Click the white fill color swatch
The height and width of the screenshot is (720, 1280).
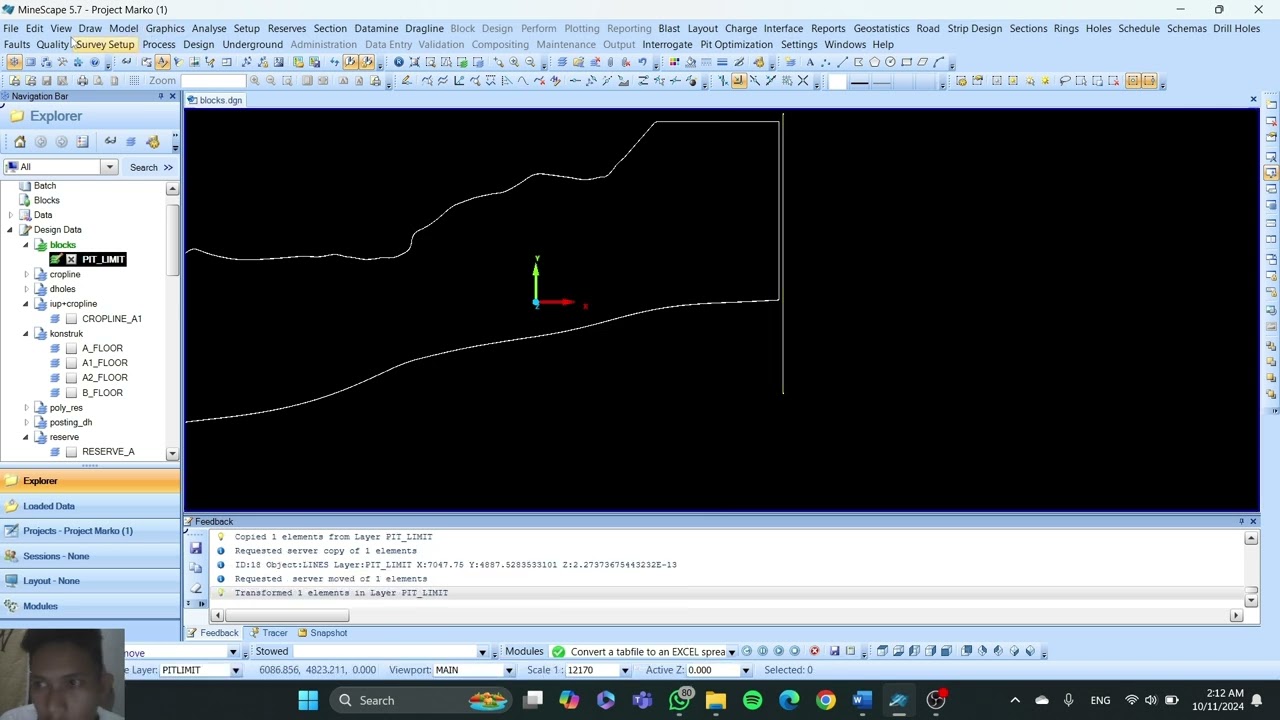tap(837, 81)
